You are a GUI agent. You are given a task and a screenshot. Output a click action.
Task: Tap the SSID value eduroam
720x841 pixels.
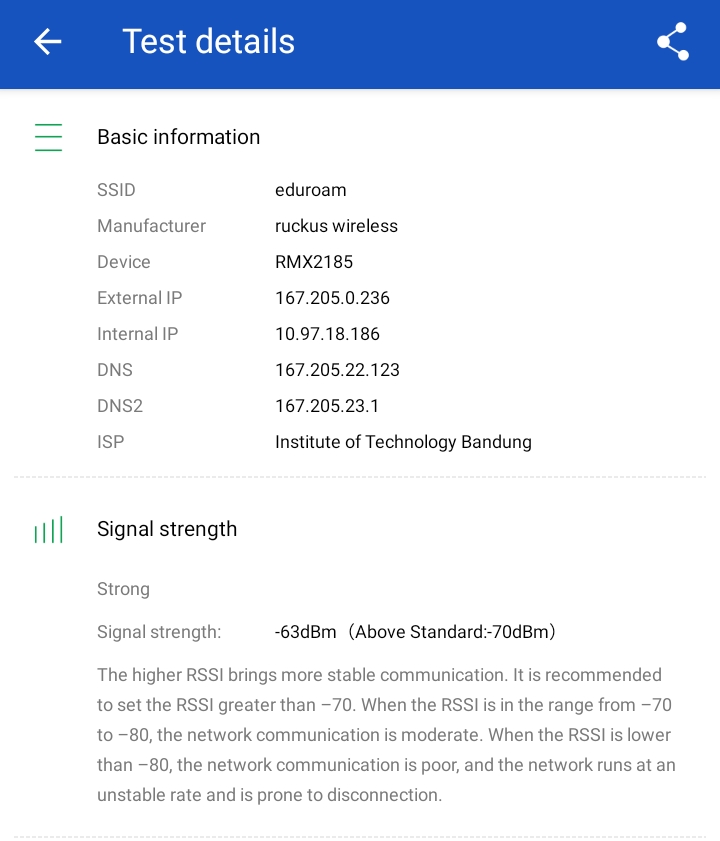click(310, 190)
